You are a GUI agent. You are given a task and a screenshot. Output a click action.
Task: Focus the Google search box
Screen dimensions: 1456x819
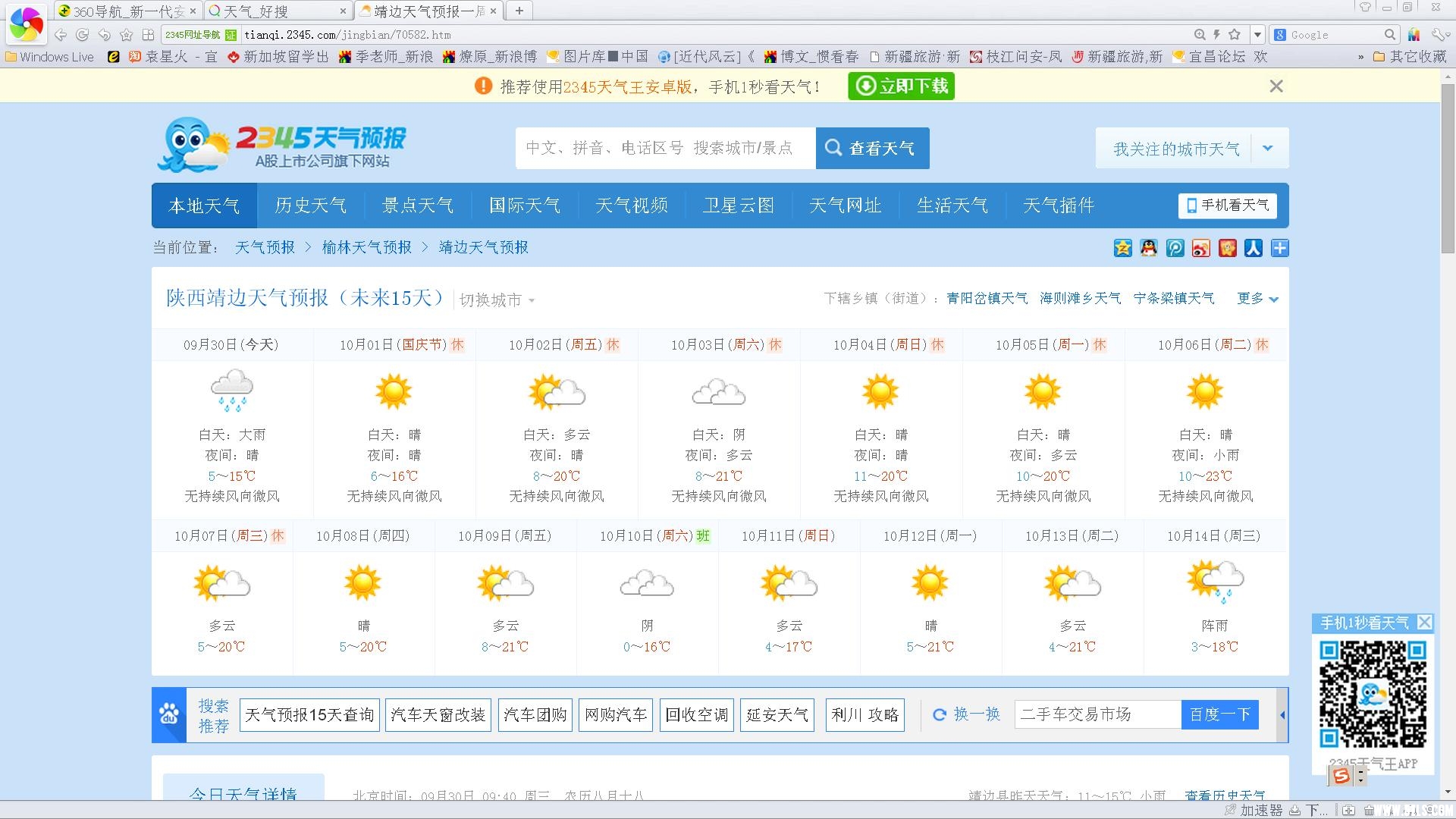pos(1335,35)
